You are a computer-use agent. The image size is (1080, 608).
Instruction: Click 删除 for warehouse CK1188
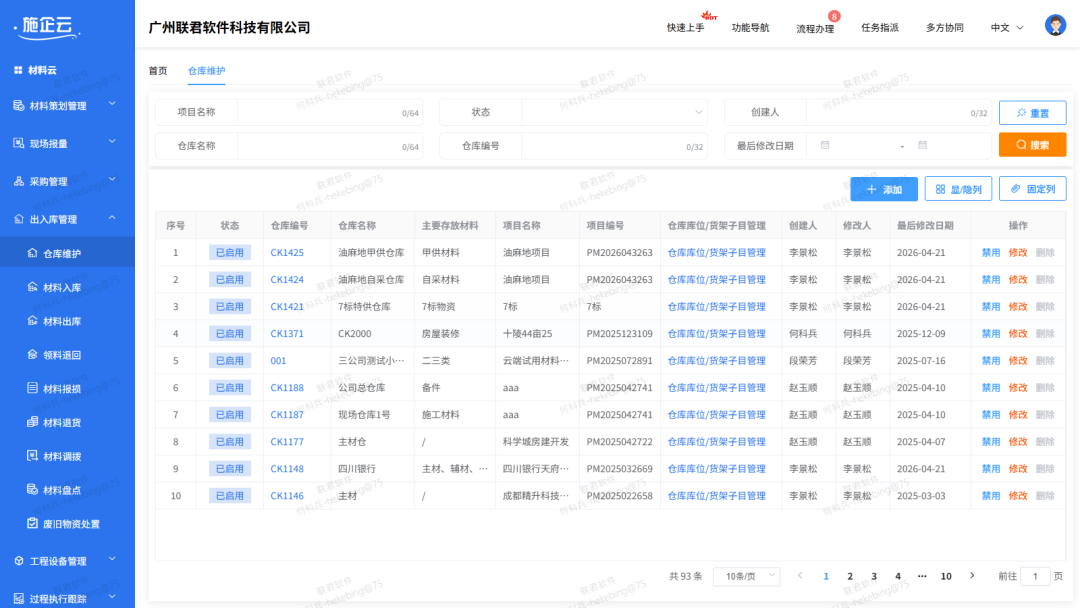pos(1045,388)
